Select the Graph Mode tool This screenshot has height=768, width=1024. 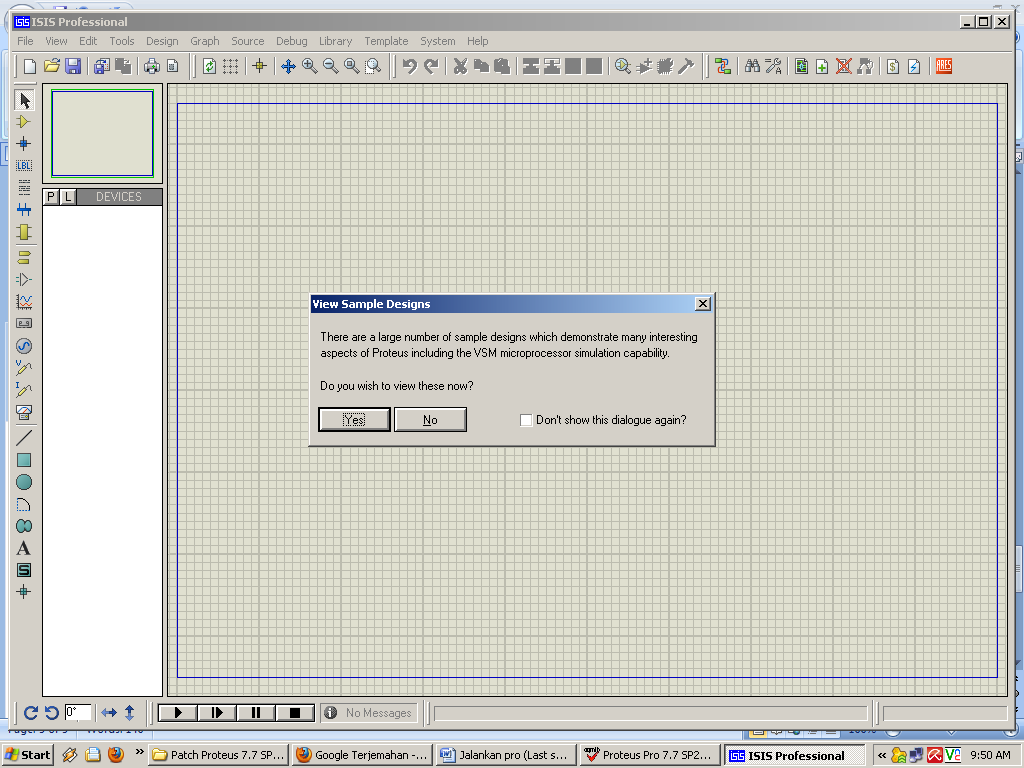[24, 302]
